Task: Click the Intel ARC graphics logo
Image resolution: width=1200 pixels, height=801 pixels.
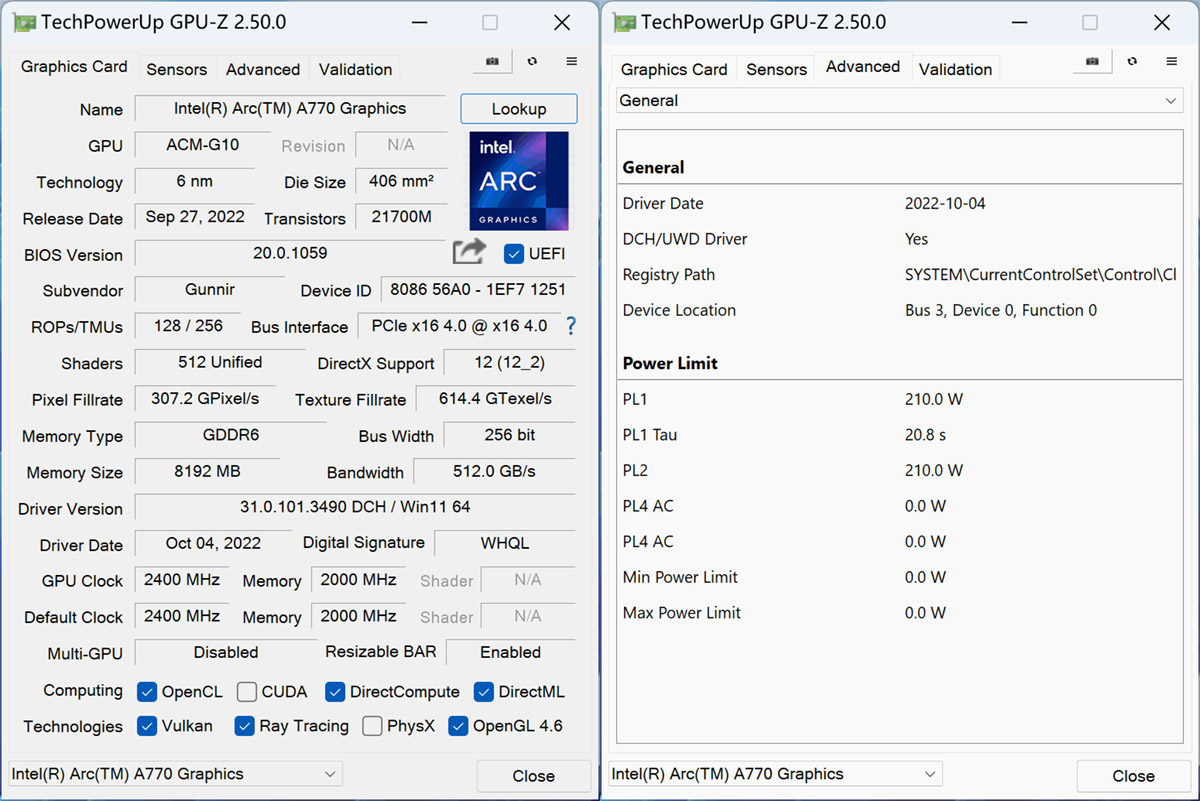Action: click(x=519, y=181)
